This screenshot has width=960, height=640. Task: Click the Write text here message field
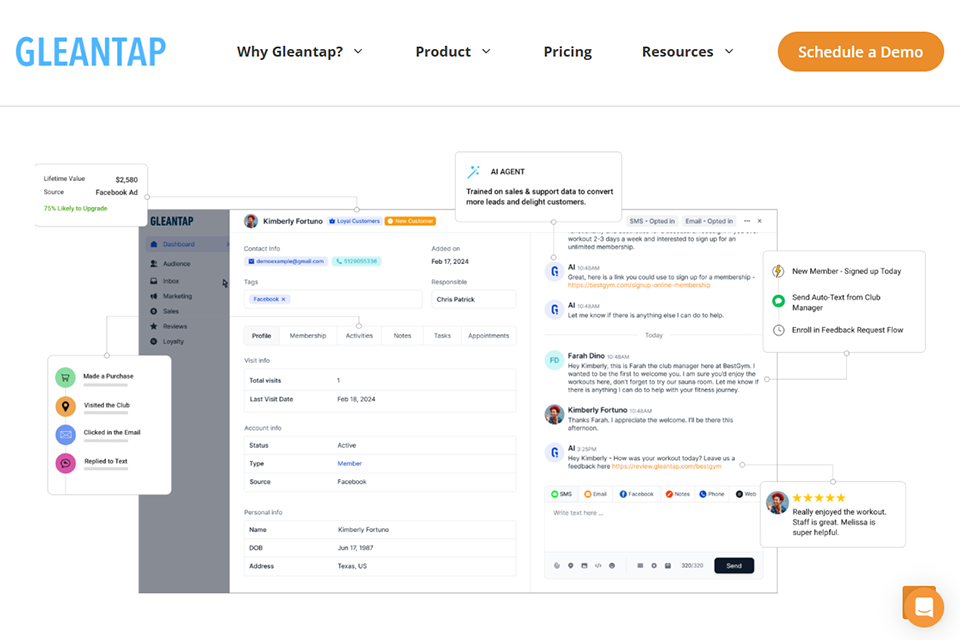pyautogui.click(x=652, y=527)
